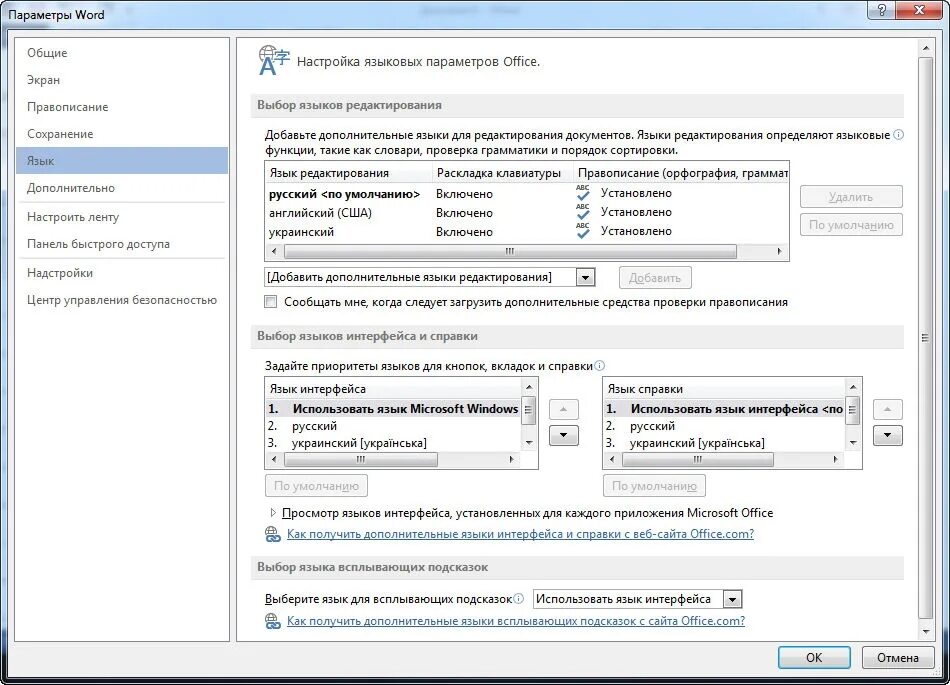Click globe icon beside ScreenTip languages link

[273, 621]
